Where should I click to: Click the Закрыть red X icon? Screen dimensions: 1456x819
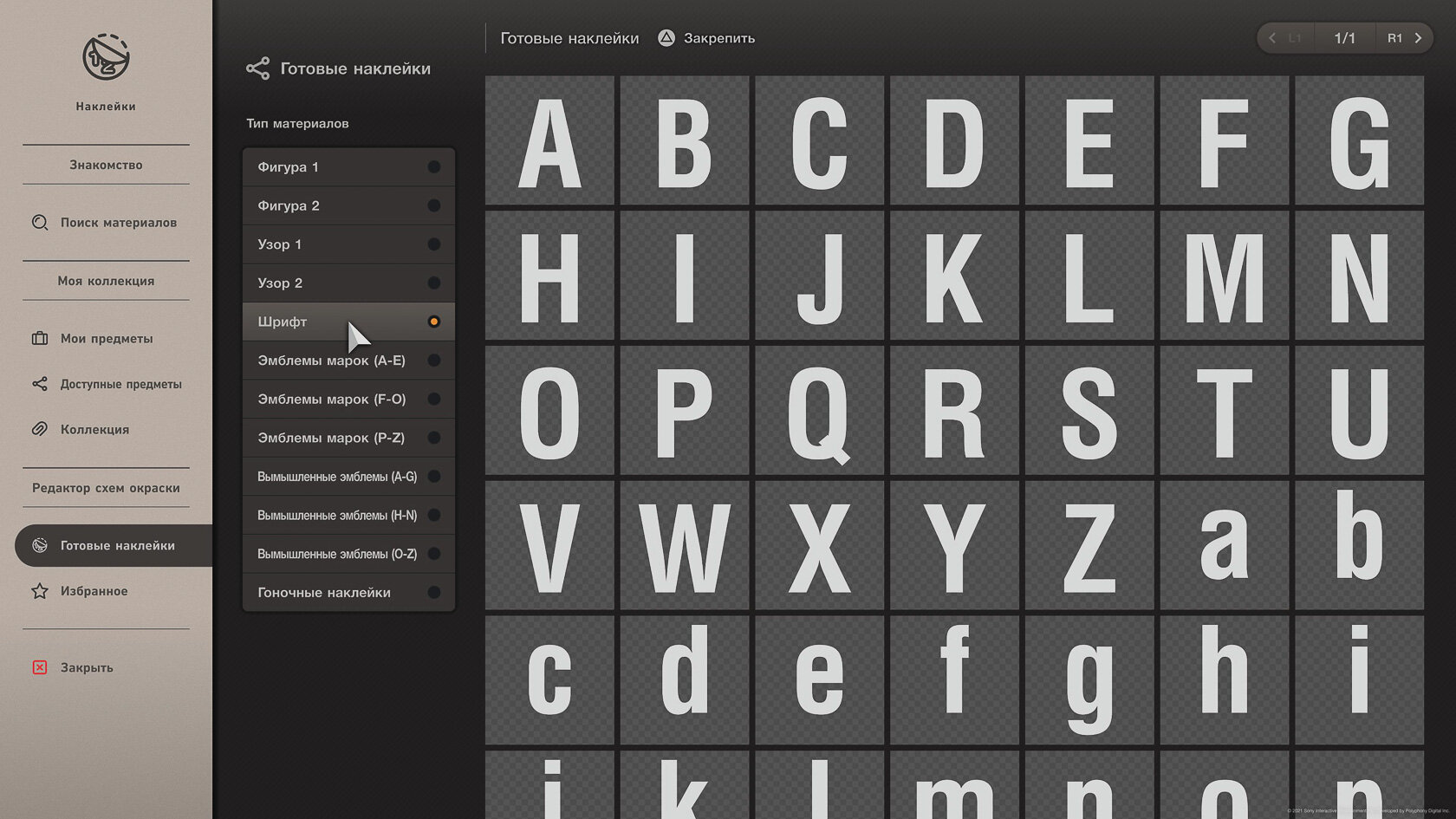[x=40, y=667]
